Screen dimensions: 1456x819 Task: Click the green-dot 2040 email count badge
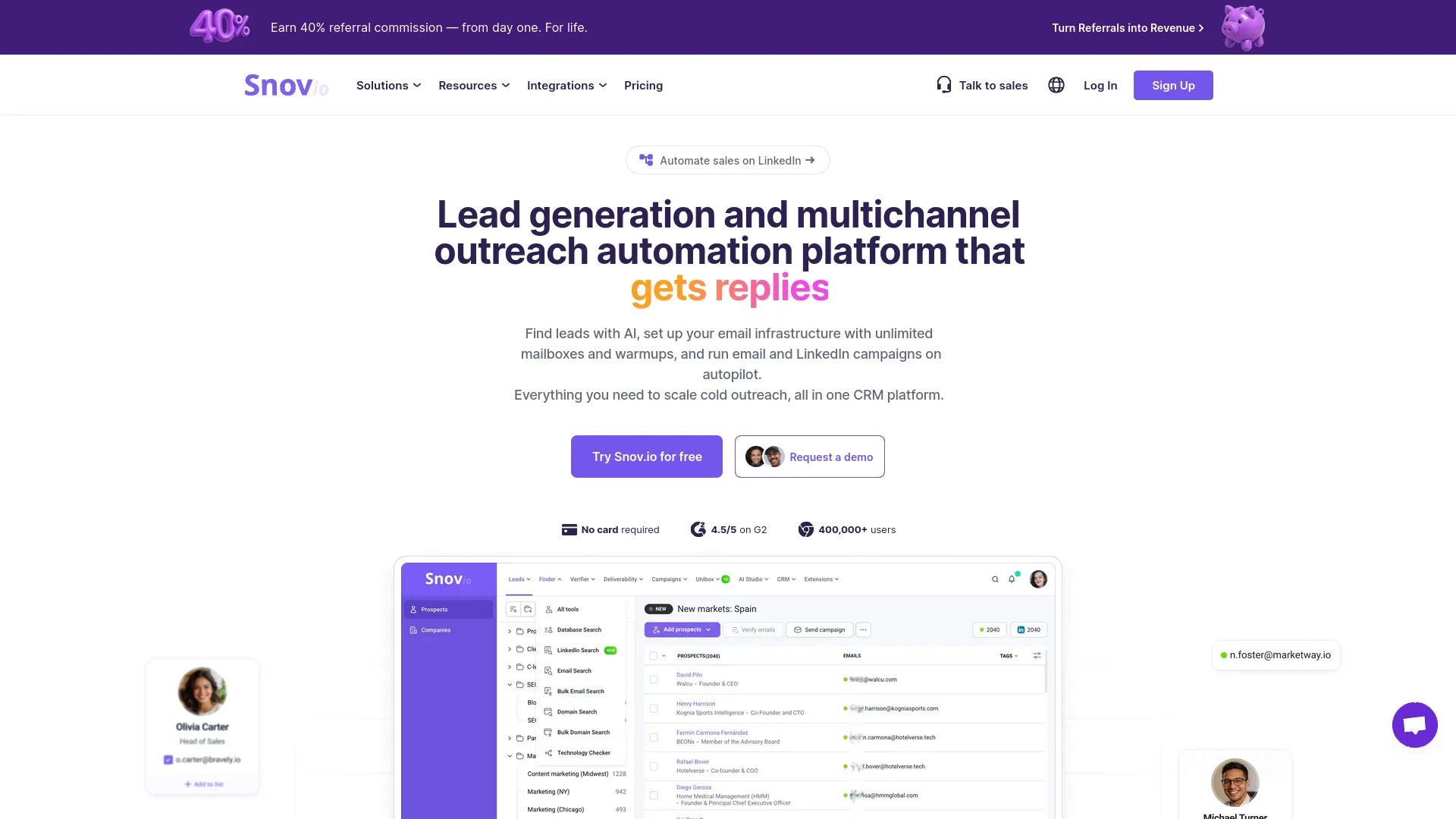(x=989, y=629)
